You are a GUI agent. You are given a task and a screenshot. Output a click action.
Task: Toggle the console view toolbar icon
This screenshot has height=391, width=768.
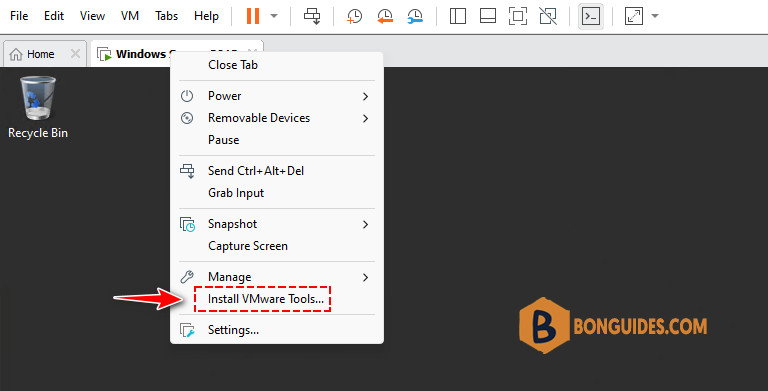coord(591,17)
